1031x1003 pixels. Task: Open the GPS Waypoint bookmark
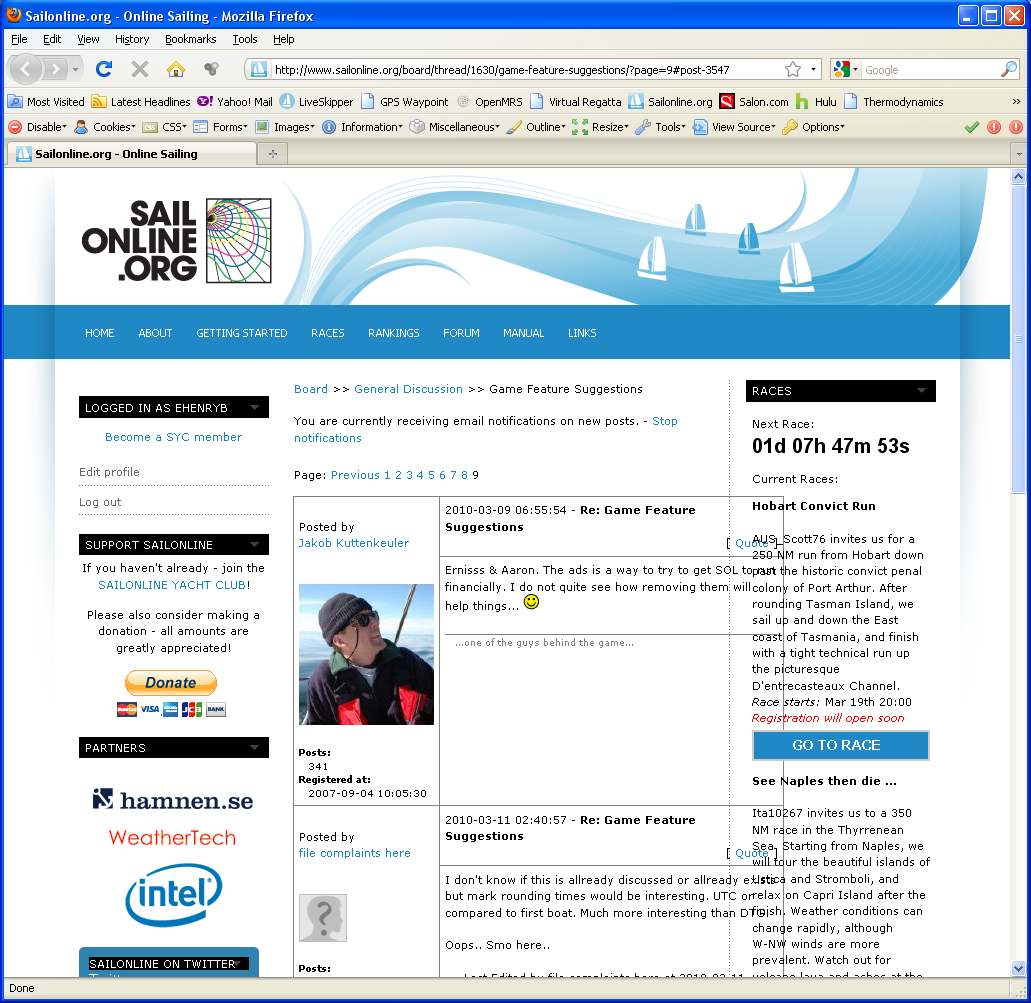(x=405, y=102)
